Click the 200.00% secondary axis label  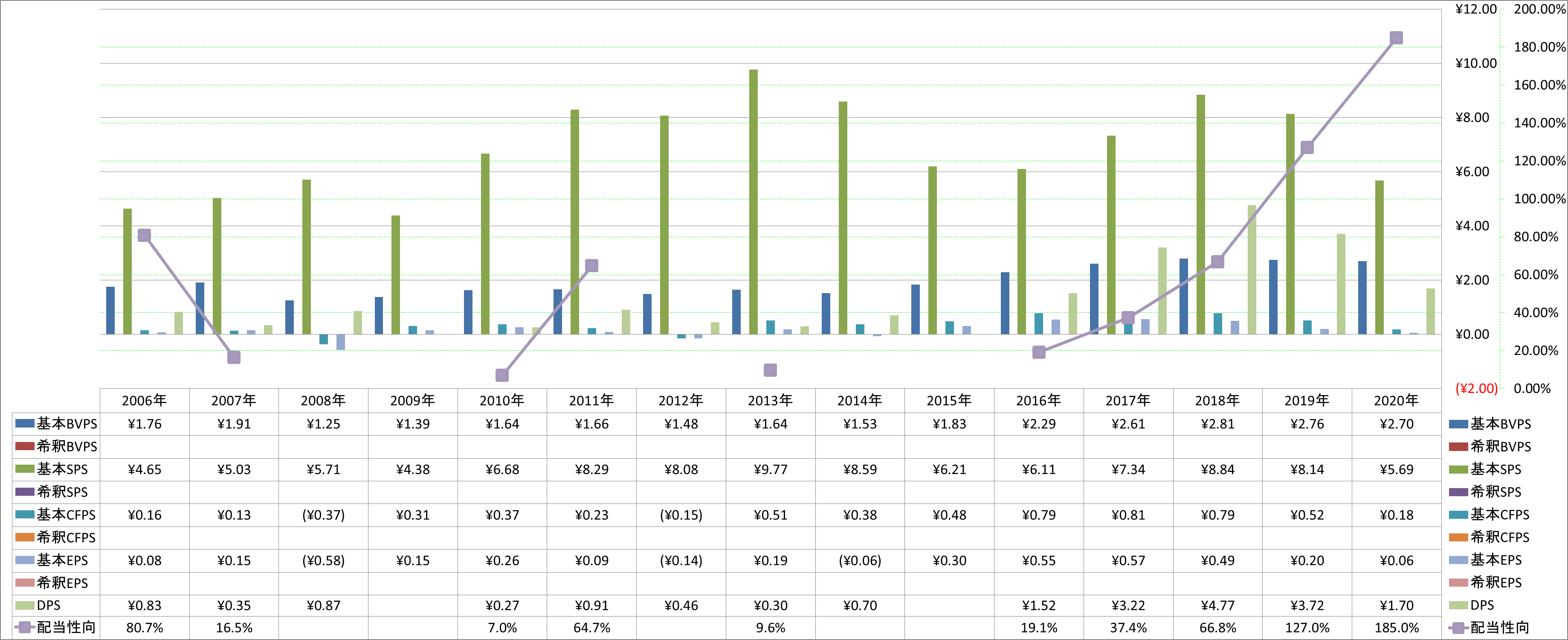coord(1539,9)
